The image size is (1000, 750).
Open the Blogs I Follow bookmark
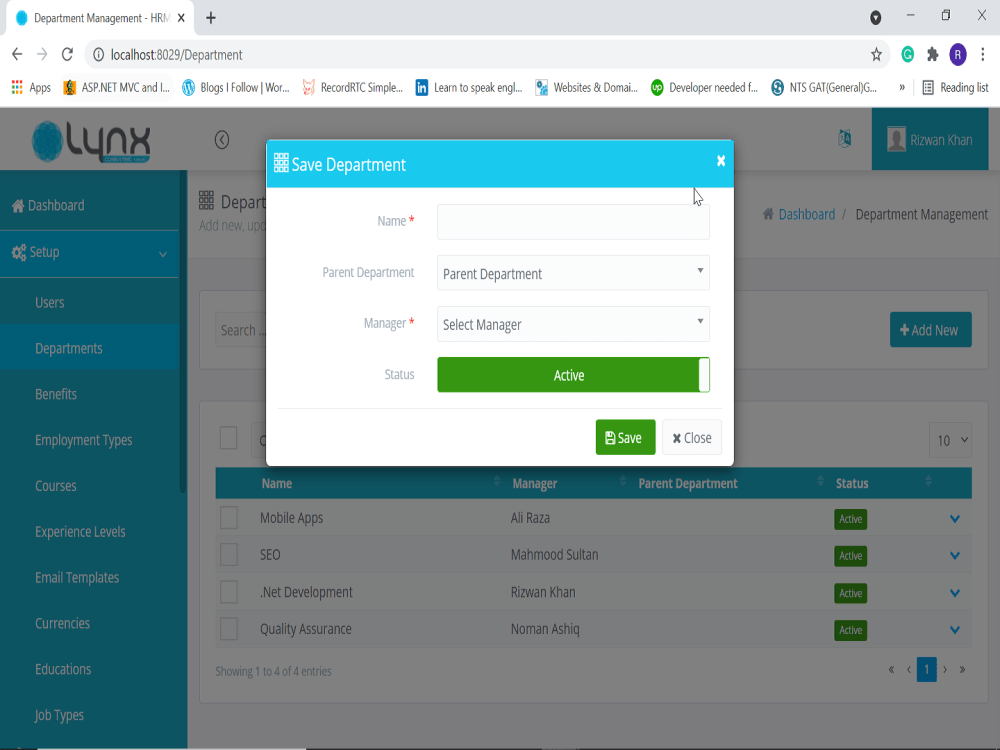pyautogui.click(x=236, y=87)
